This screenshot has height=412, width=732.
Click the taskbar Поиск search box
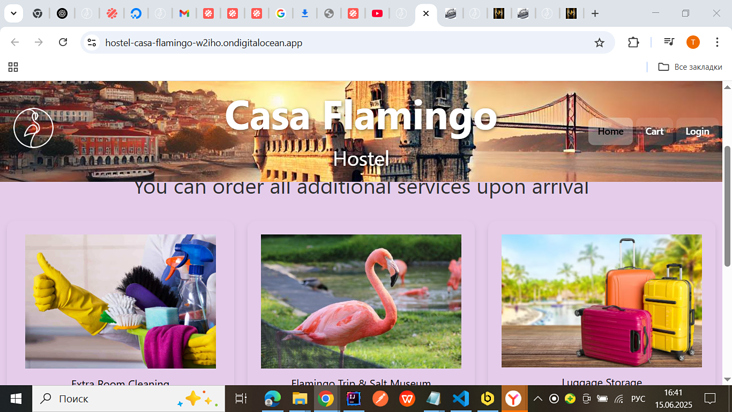128,398
